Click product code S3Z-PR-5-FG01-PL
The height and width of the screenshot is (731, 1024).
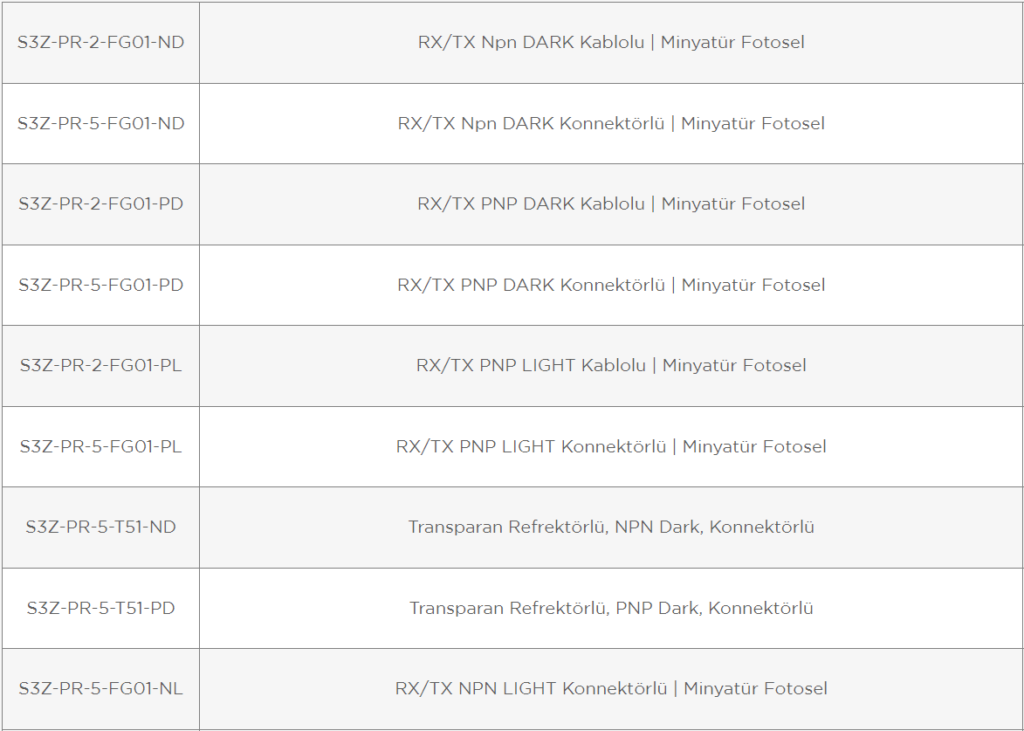point(101,446)
